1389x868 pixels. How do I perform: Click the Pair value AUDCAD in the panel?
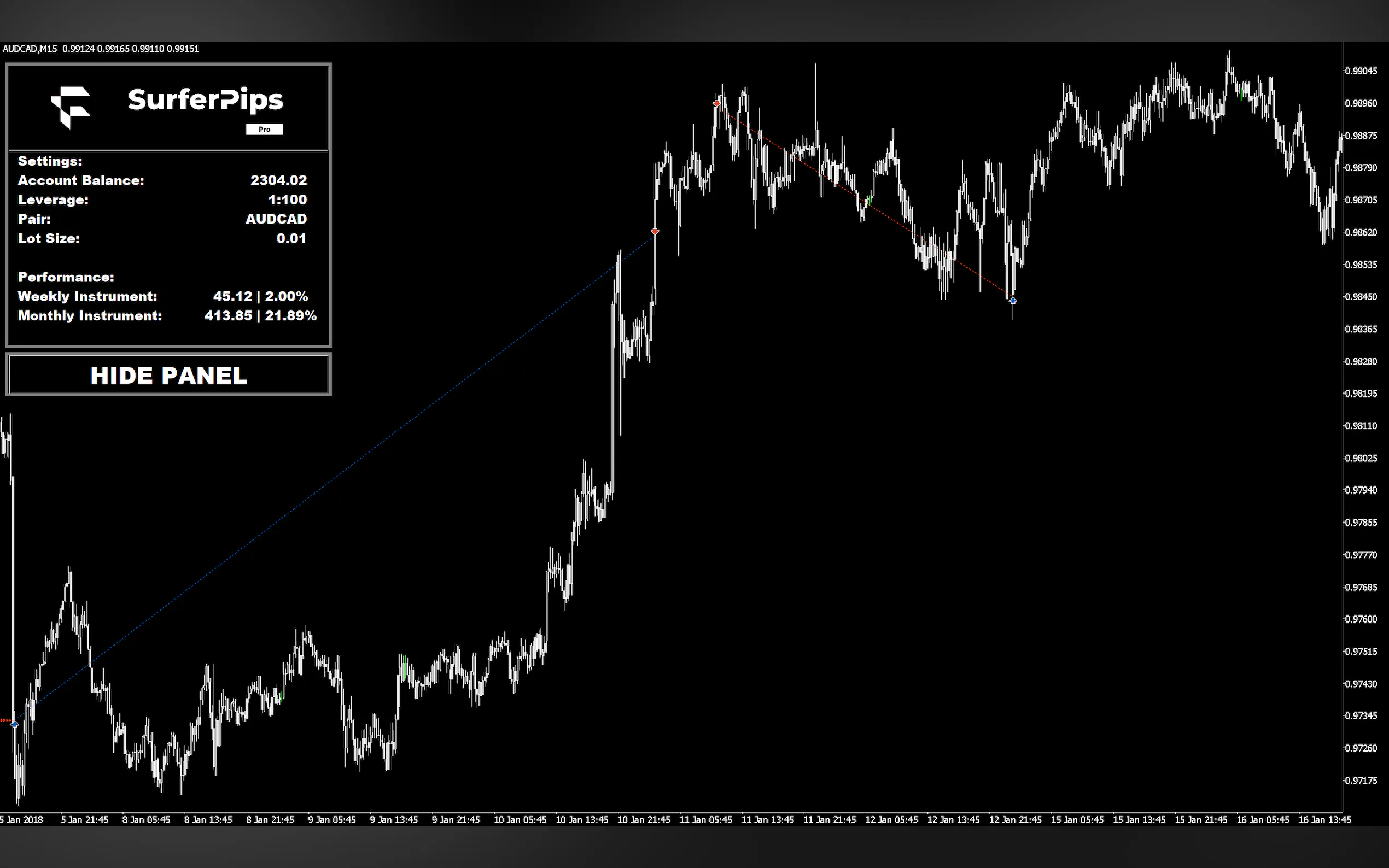pyautogui.click(x=276, y=219)
